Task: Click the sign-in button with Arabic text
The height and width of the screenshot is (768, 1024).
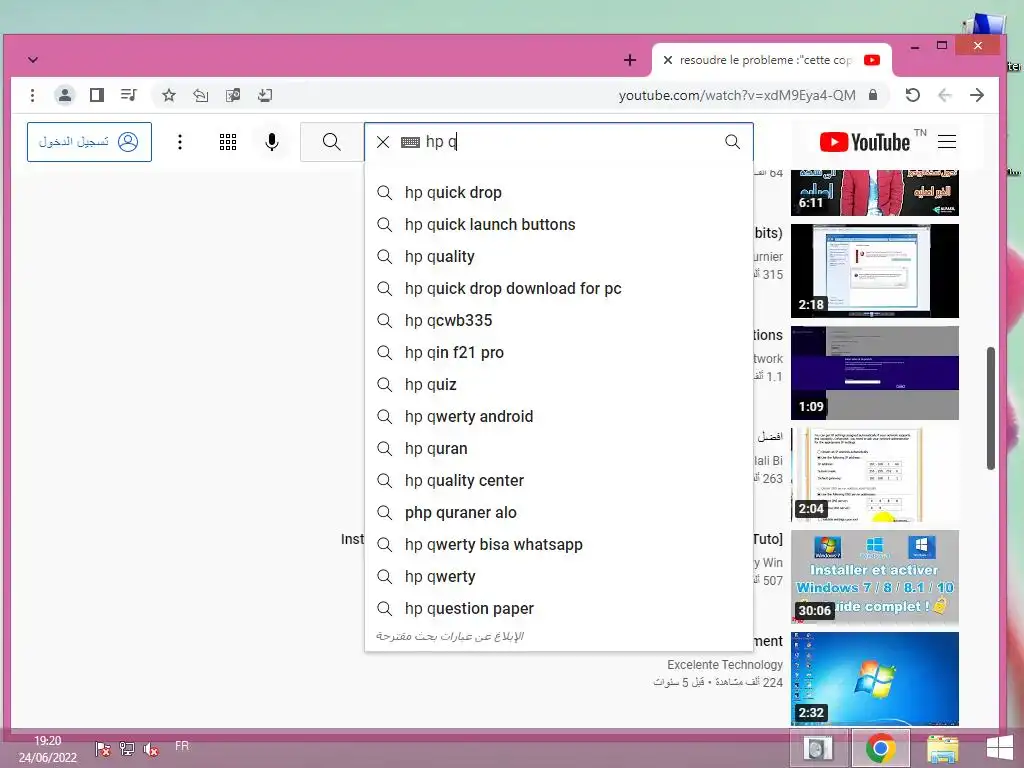Action: (x=89, y=142)
